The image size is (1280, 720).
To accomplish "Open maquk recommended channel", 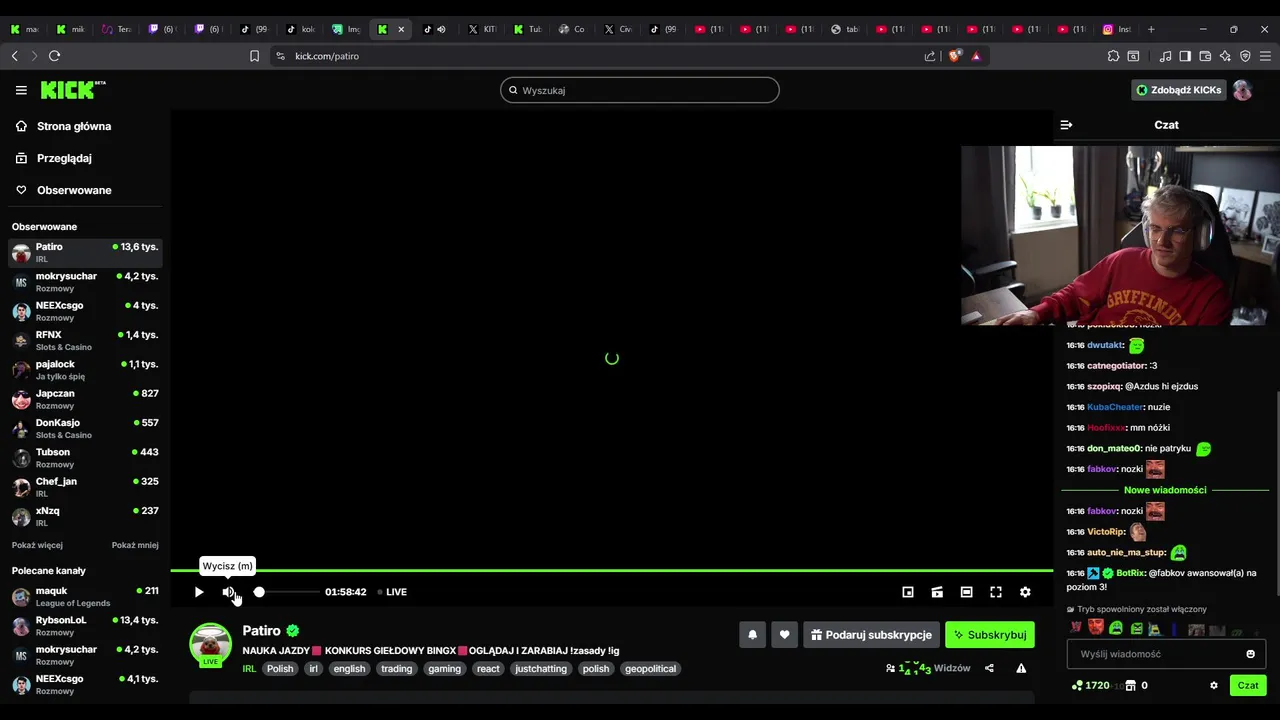I will pyautogui.click(x=86, y=597).
